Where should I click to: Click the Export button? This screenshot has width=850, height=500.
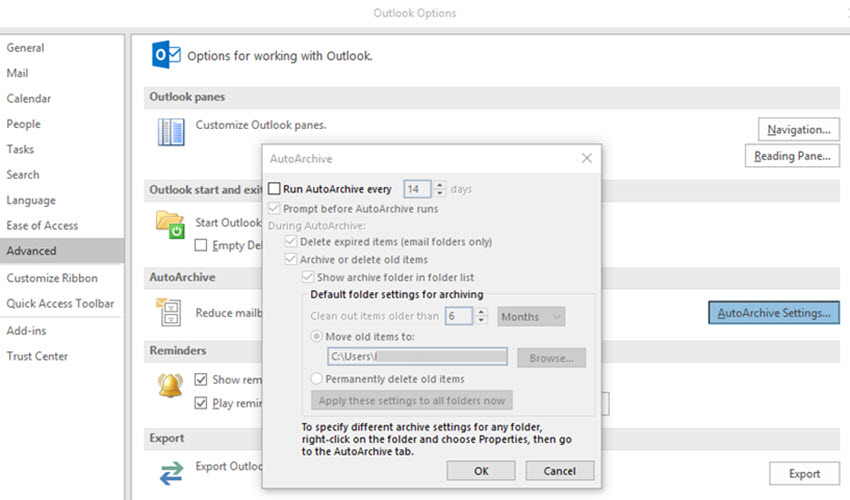[x=804, y=473]
